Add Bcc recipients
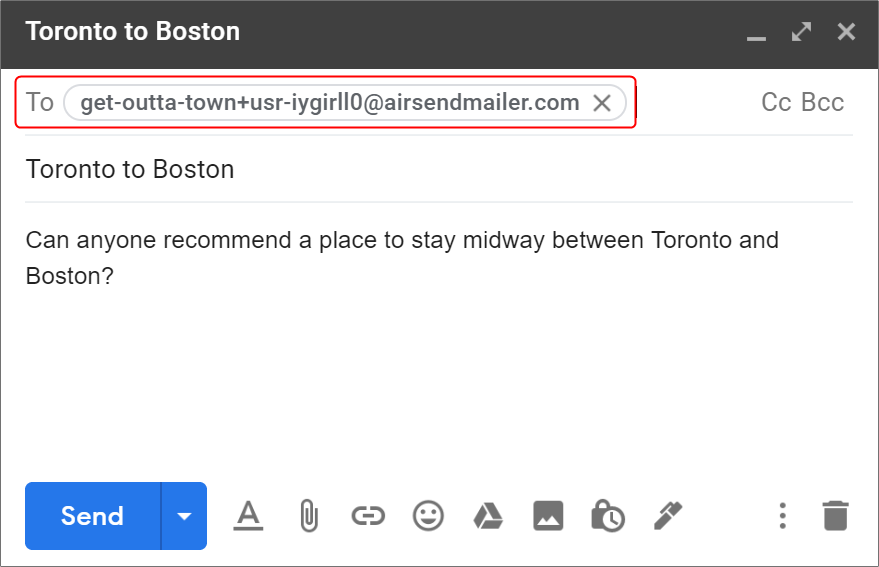879x567 pixels. coord(822,103)
